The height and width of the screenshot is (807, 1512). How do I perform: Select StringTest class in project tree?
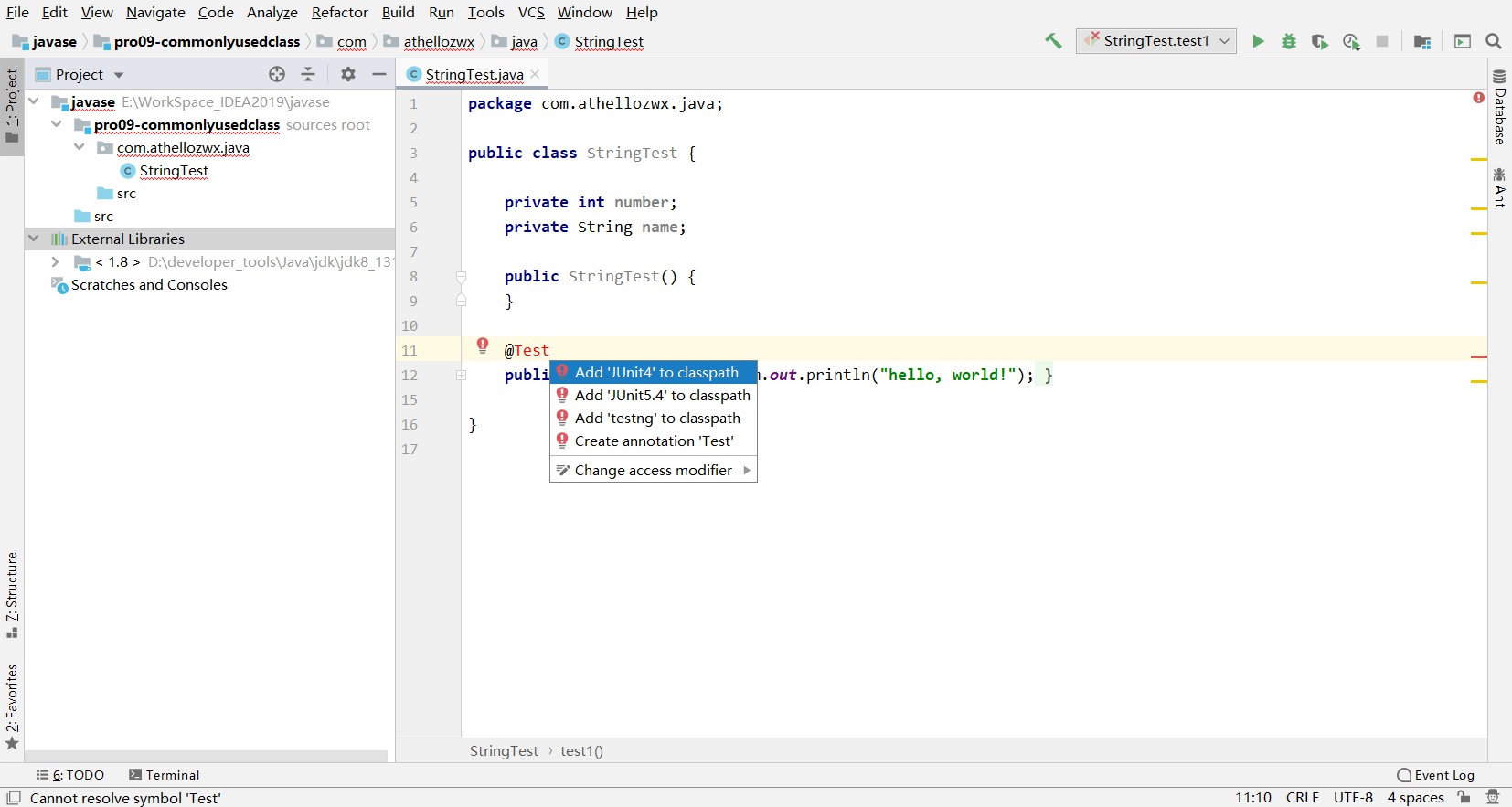[174, 170]
